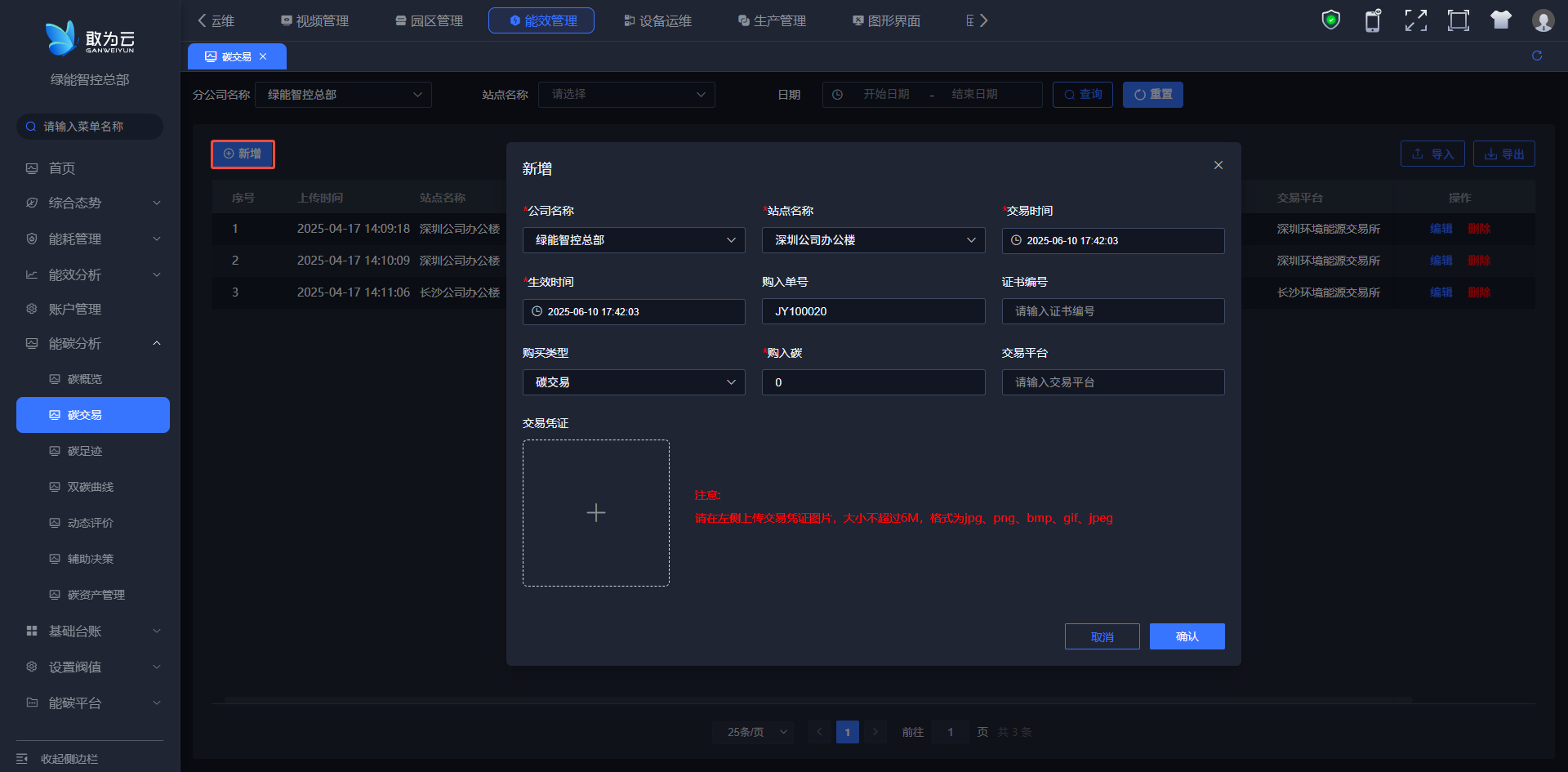Expand the 能效分析 sidebar menu
This screenshot has height=772, width=1568.
(93, 274)
